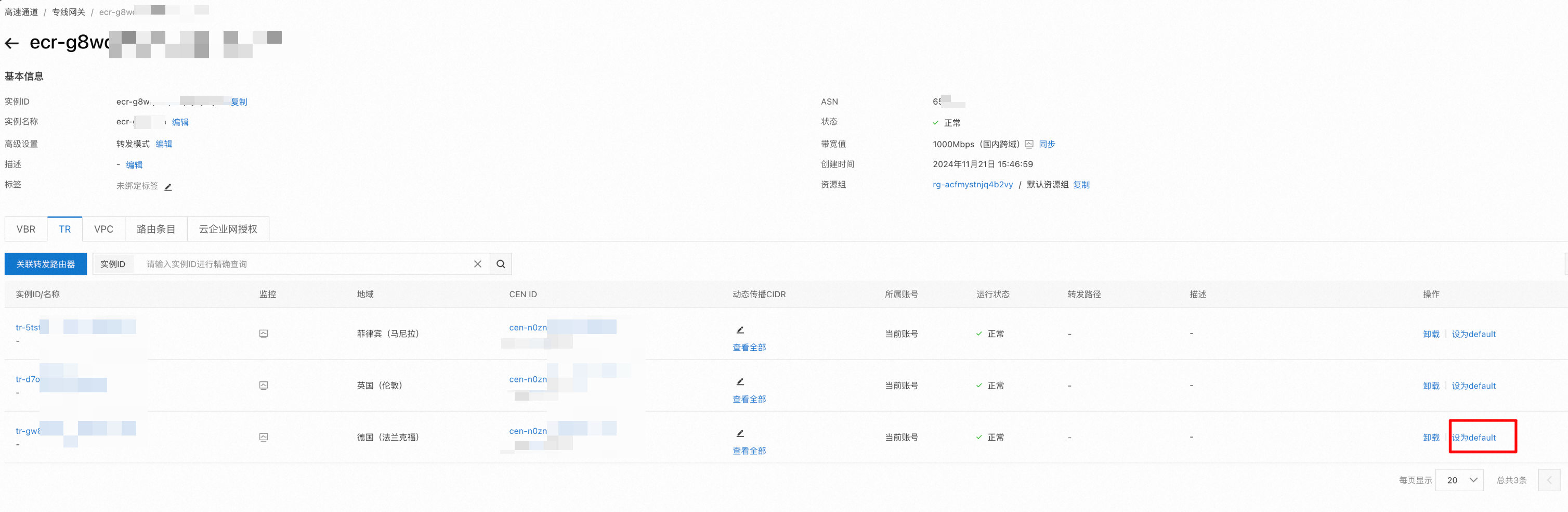Viewport: 1568px width, 512px height.
Task: Open bandwidth monitoring chart icon
Action: coord(1029,145)
